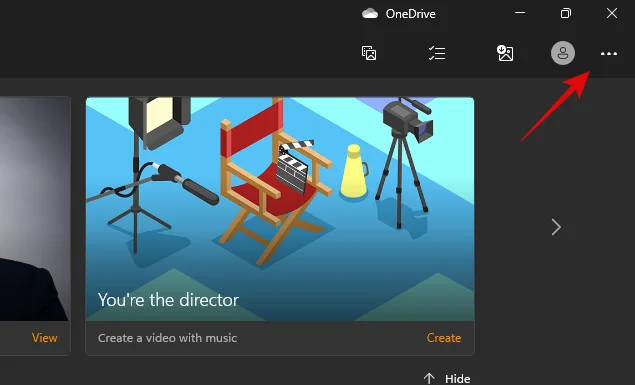
Task: Open the portrait photo card thumbnail
Action: pos(34,209)
